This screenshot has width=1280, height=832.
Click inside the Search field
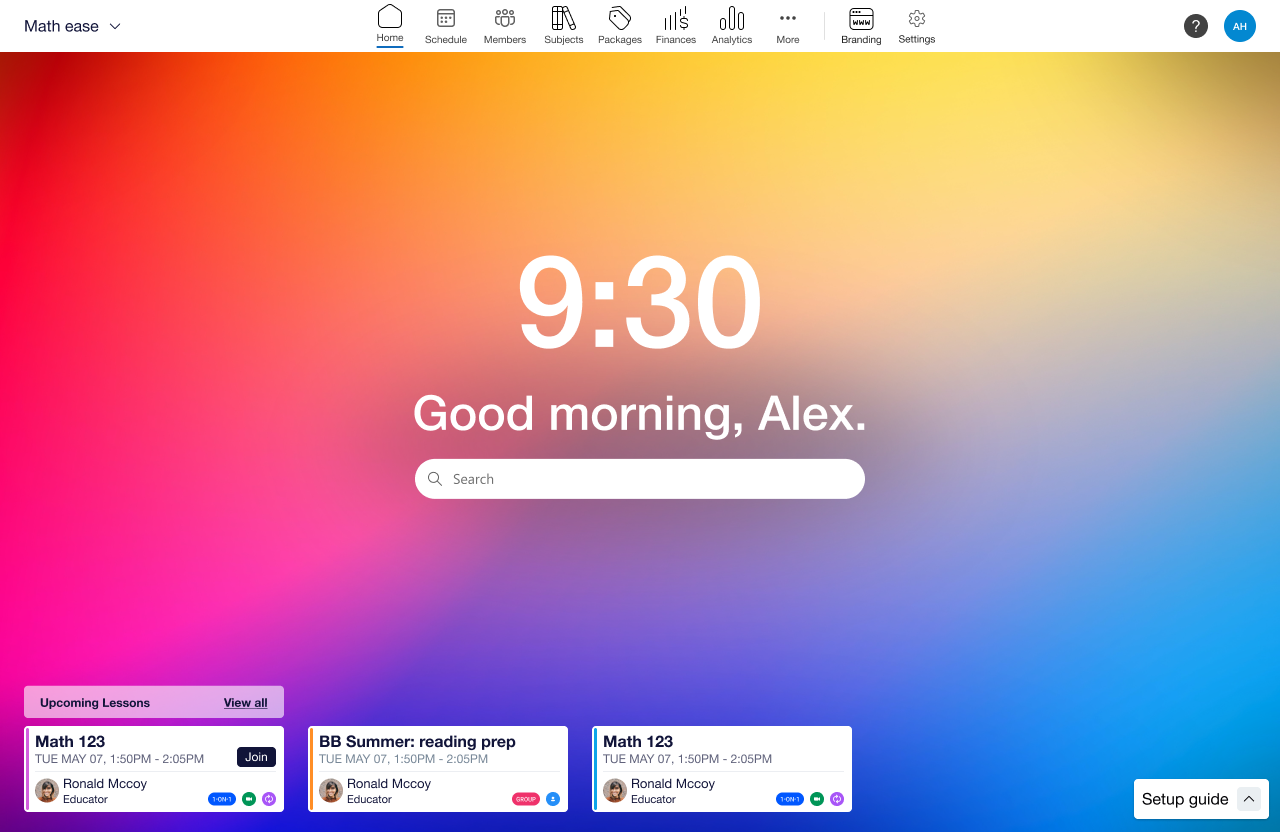(x=639, y=479)
